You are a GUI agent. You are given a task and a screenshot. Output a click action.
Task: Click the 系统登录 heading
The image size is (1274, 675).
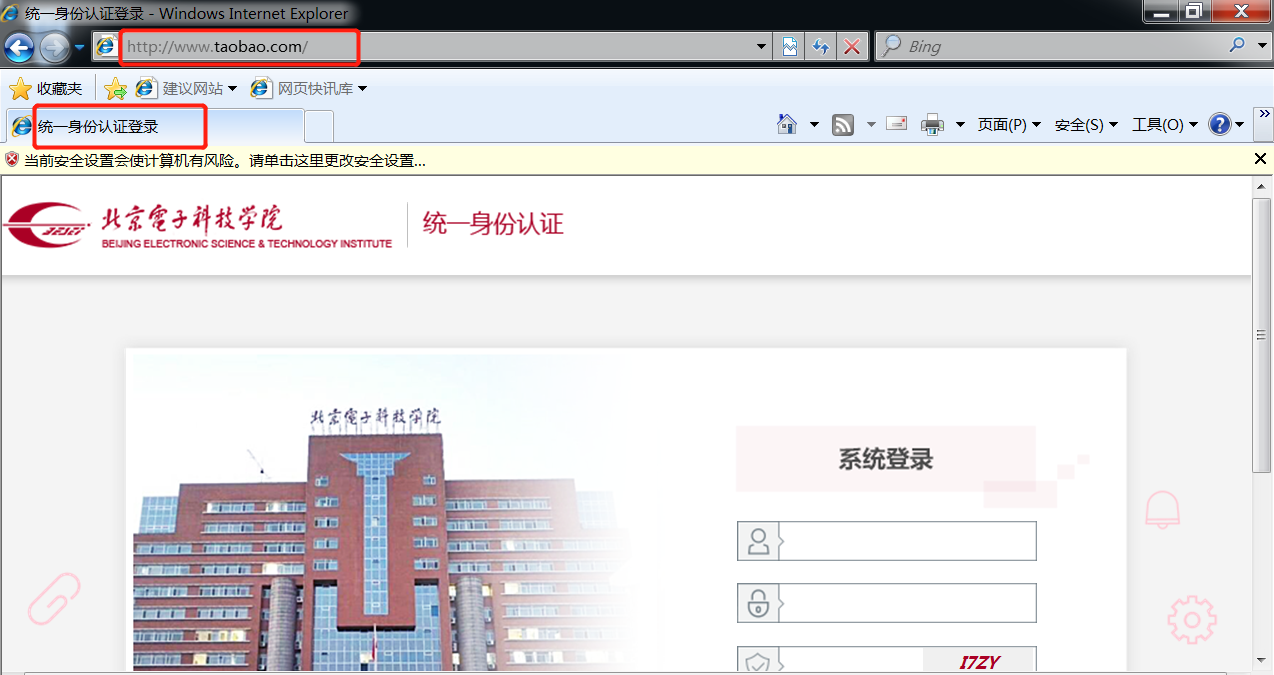pos(885,459)
